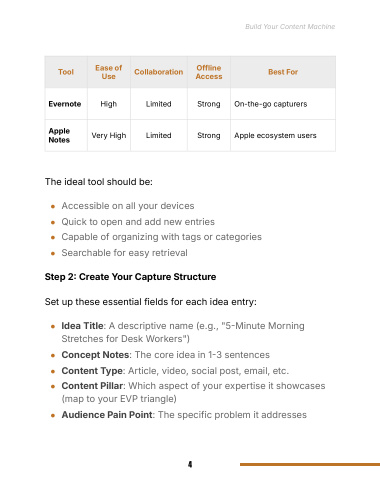
Task: Click the 'Accessible on all your devices' bullet
Action: [128, 206]
